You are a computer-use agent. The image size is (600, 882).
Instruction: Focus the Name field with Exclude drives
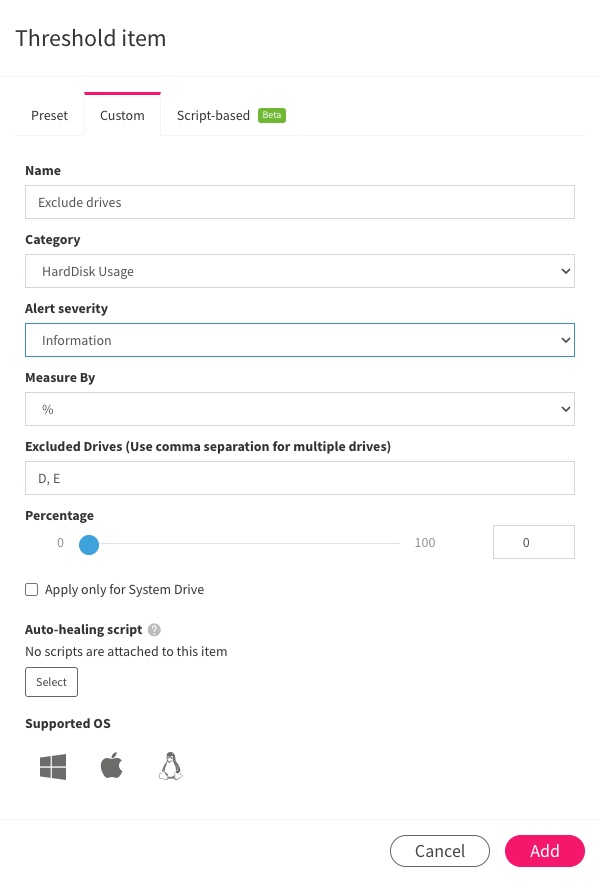click(x=300, y=202)
